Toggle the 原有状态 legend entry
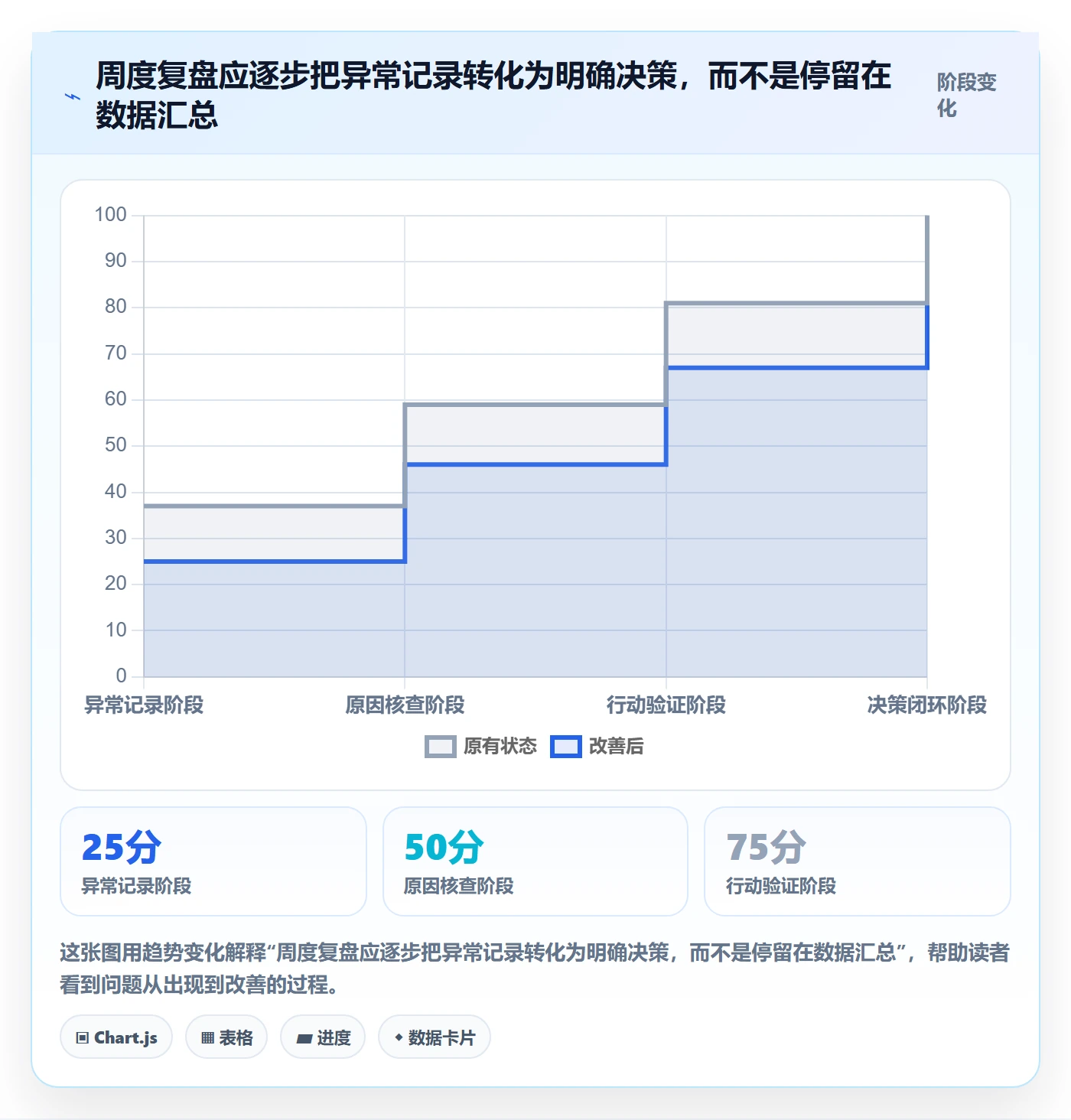Viewport: 1071px width, 1120px height. pos(480,746)
